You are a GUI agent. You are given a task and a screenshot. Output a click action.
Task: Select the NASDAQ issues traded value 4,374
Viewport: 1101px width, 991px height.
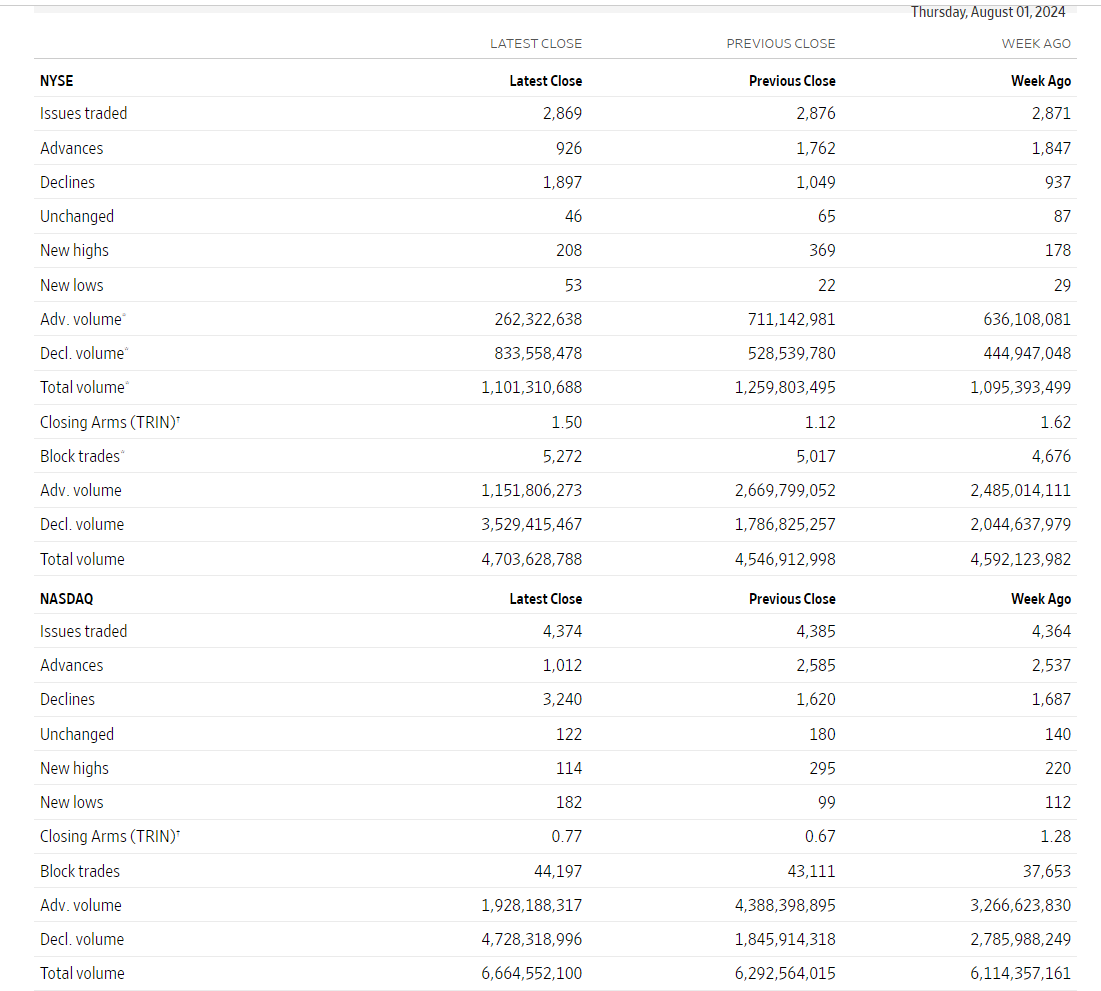tap(562, 631)
